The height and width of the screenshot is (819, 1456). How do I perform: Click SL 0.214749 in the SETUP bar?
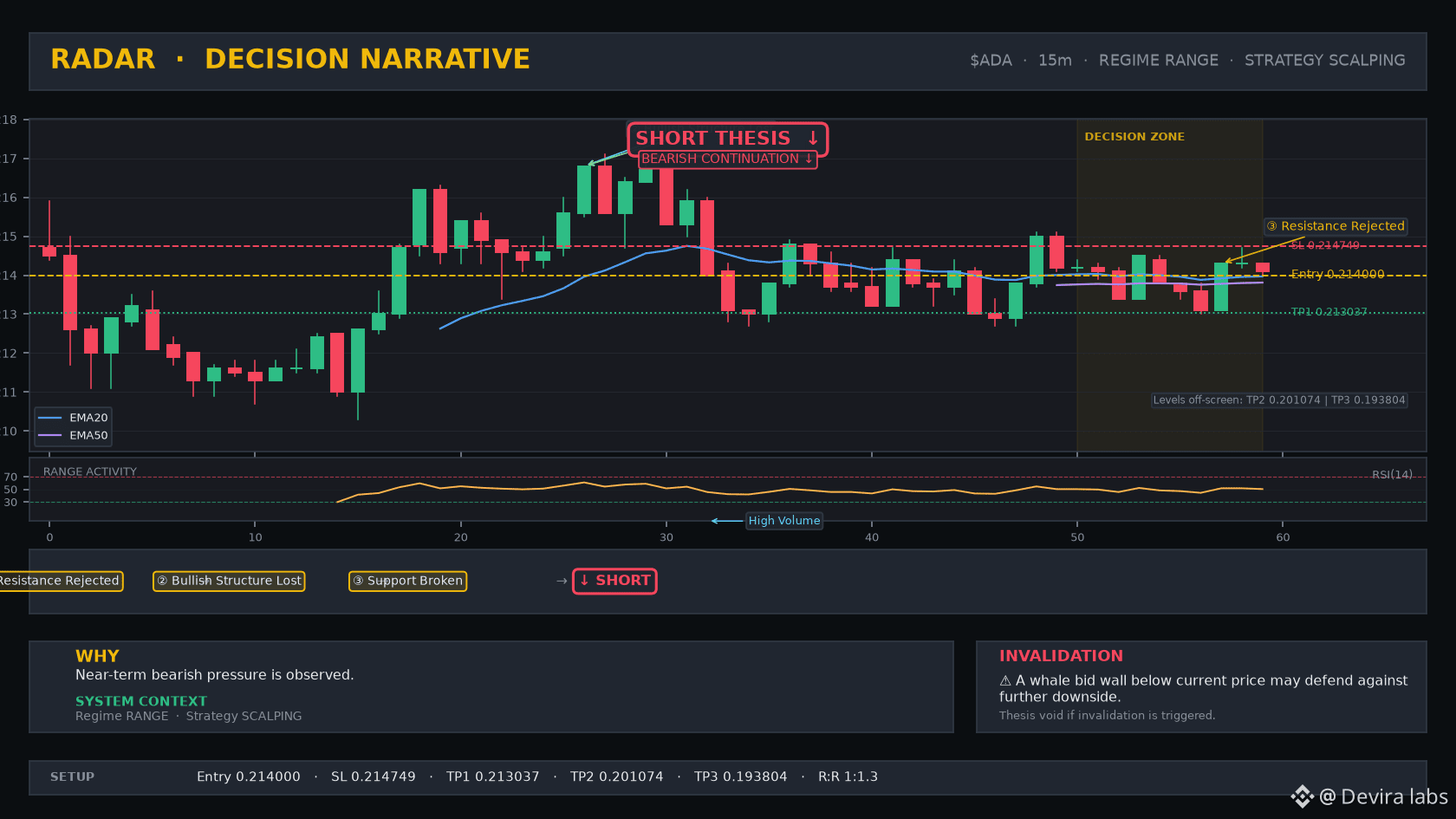374,777
